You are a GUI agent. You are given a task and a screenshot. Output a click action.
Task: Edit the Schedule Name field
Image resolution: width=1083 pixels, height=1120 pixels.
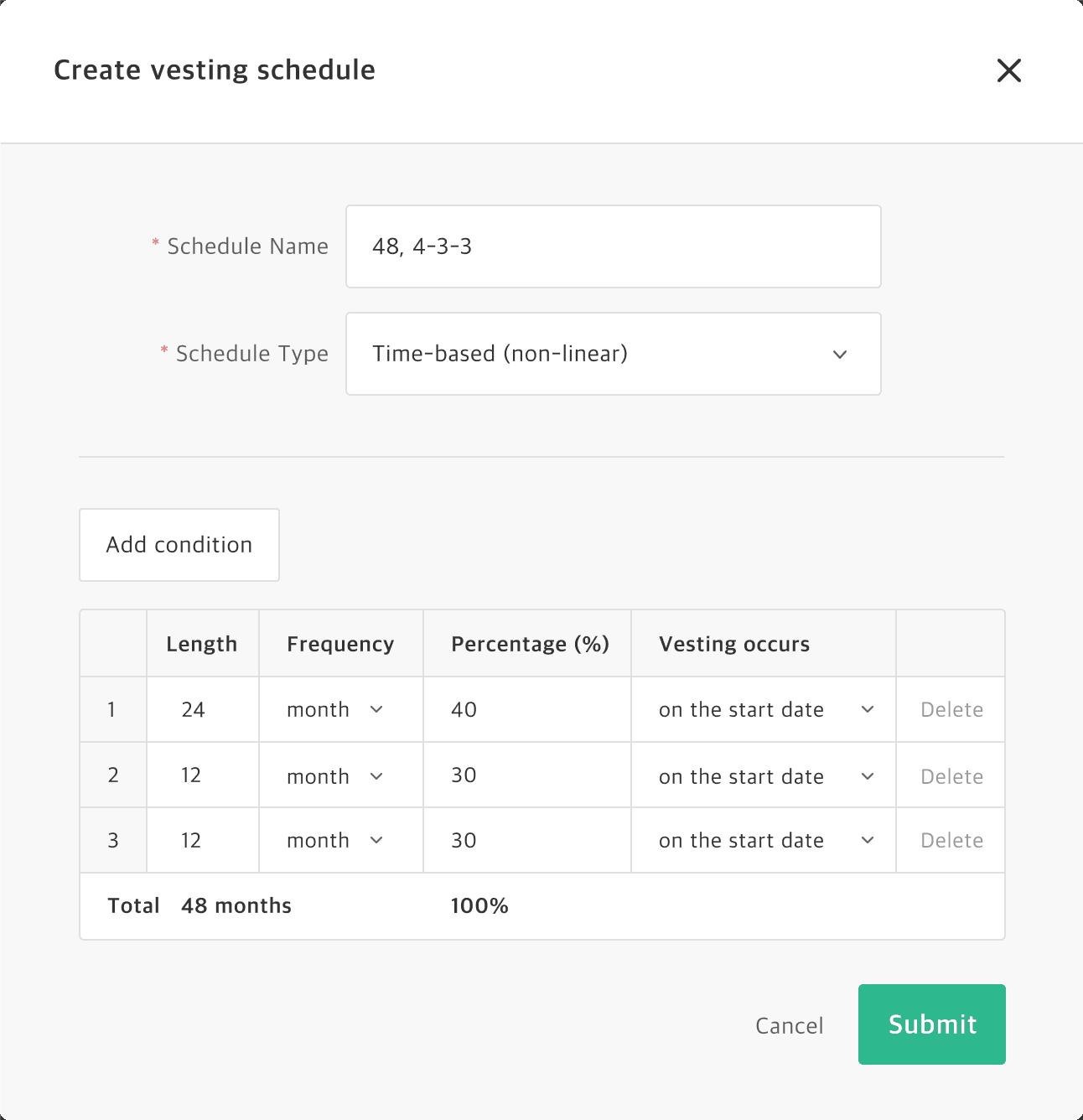pyautogui.click(x=613, y=246)
